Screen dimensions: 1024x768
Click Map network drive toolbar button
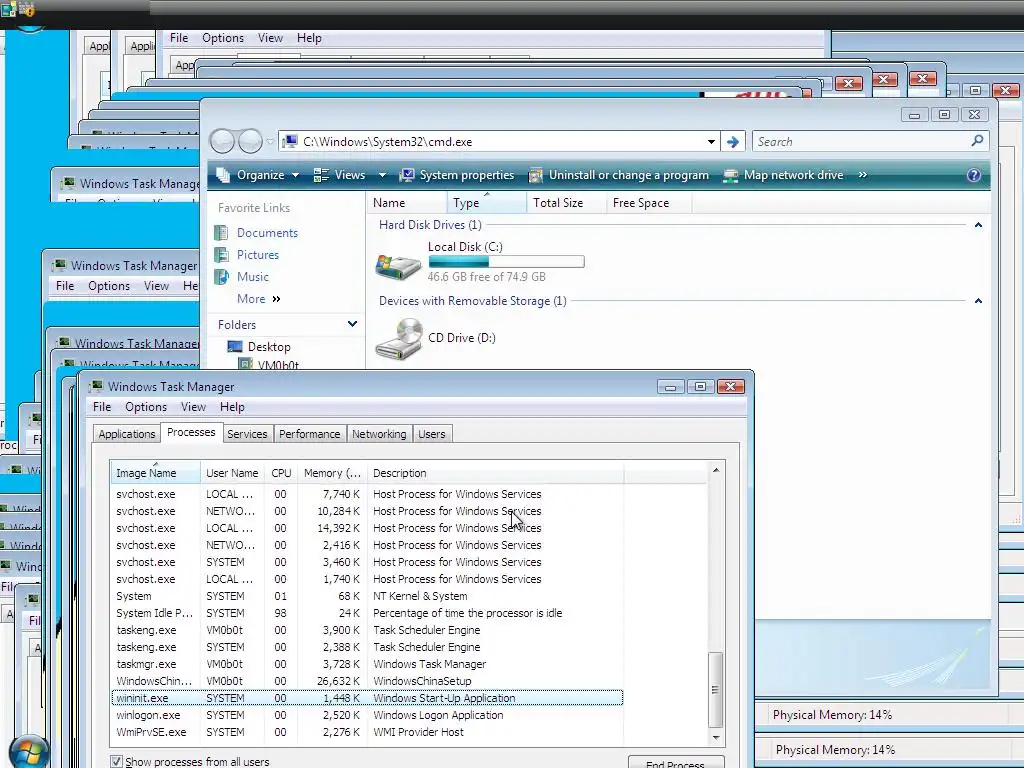784,175
